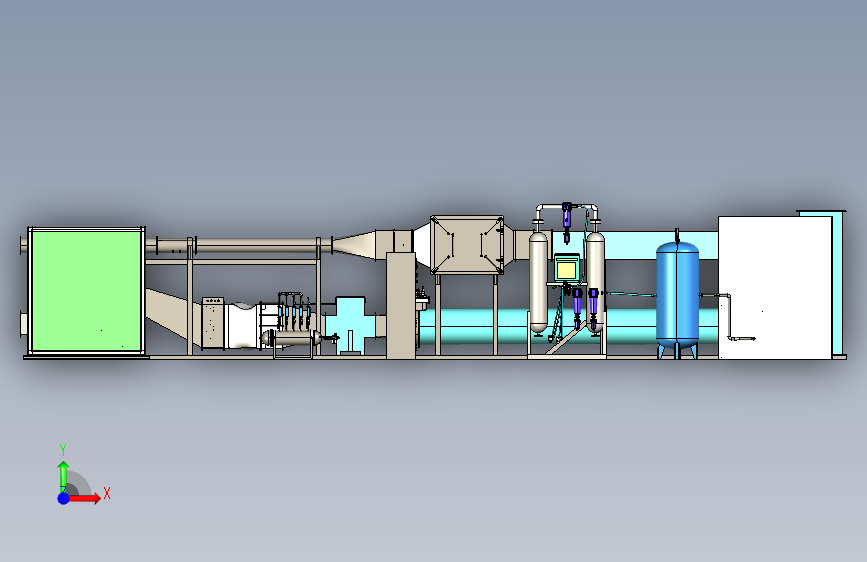The image size is (867, 562).
Task: Select the large green box on the left
Action: click(86, 291)
